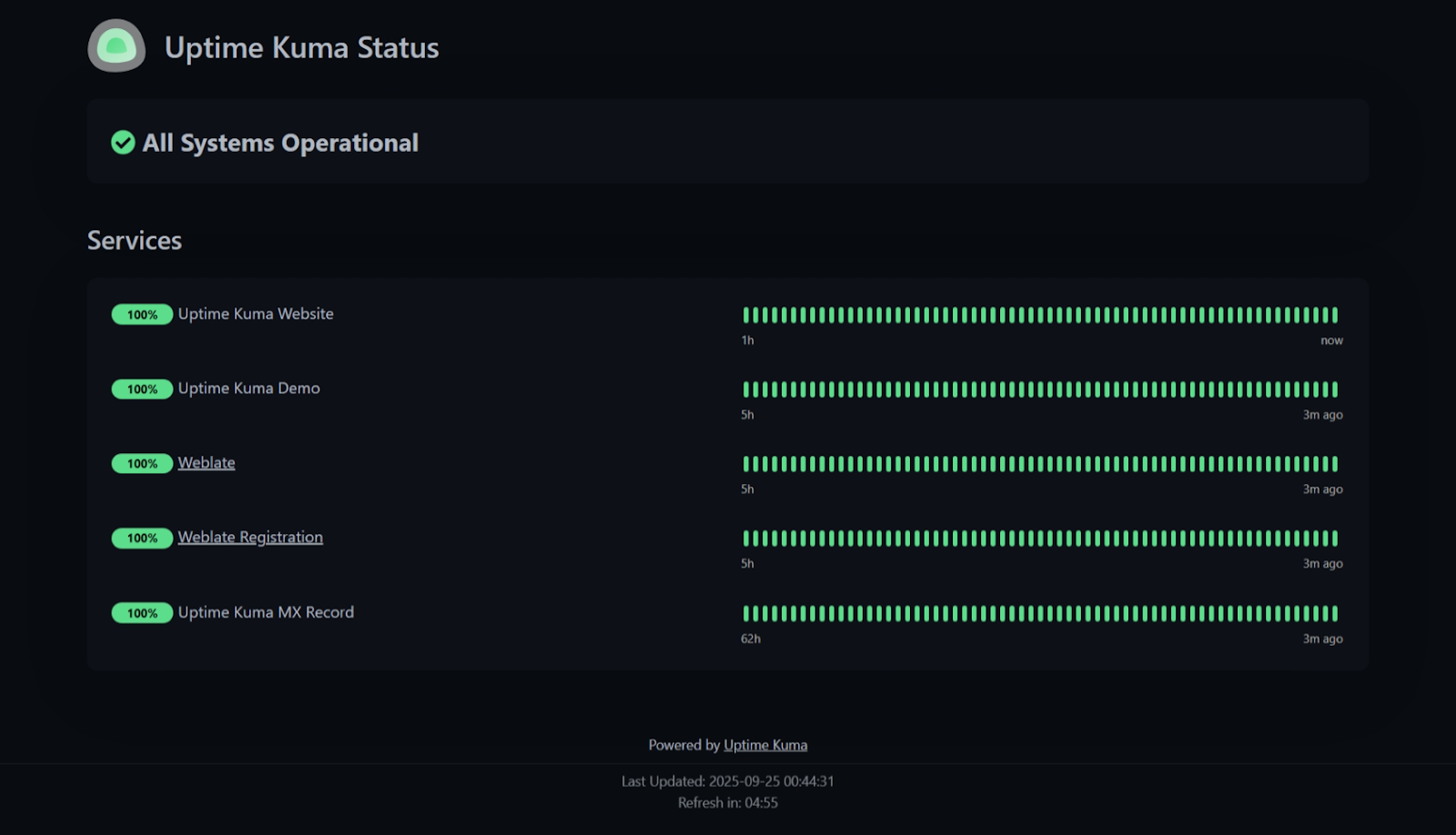Click the Weblate Registration heartbeat bar
1456x835 pixels.
coord(1040,539)
